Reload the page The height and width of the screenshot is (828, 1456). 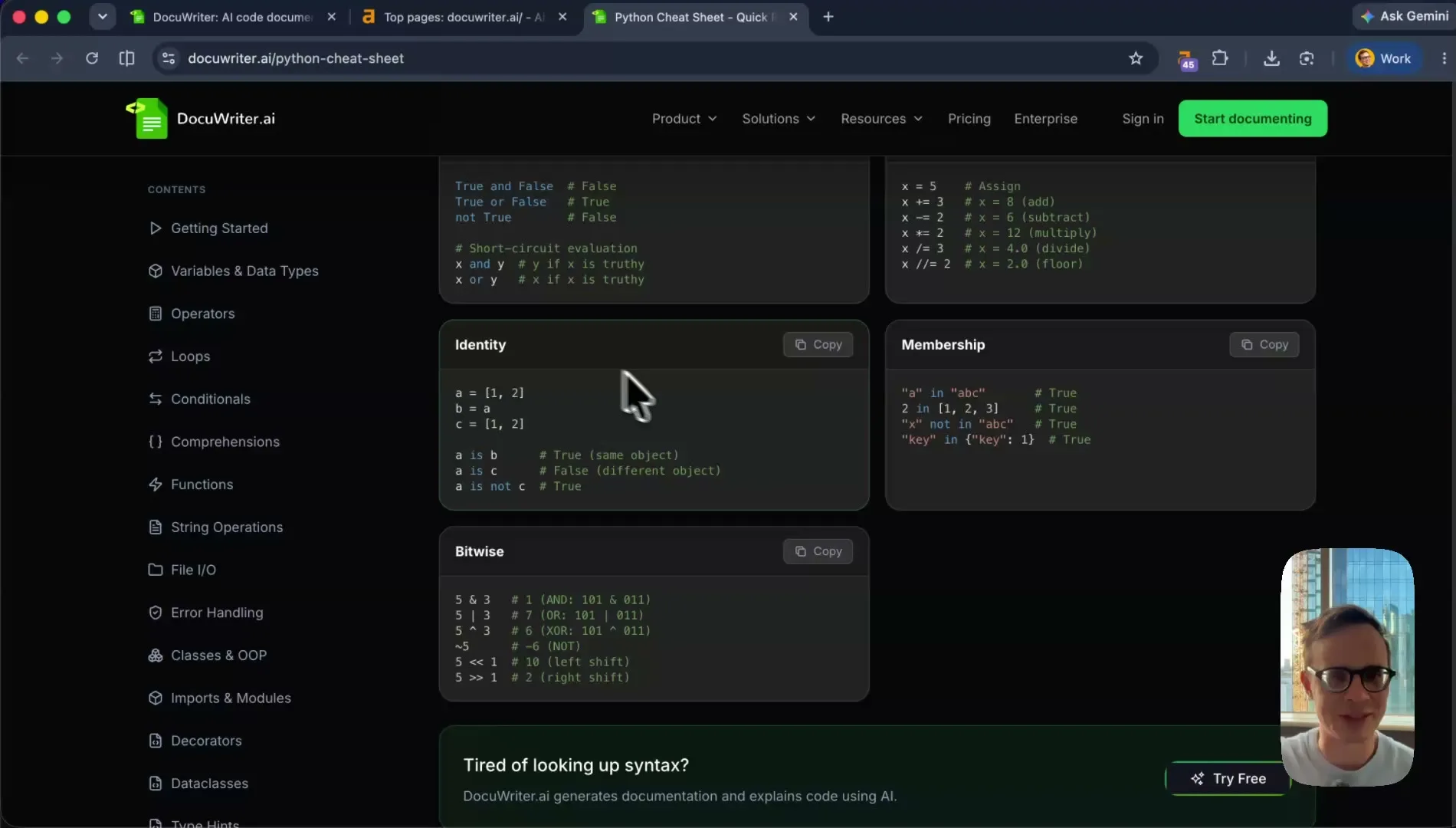(92, 58)
